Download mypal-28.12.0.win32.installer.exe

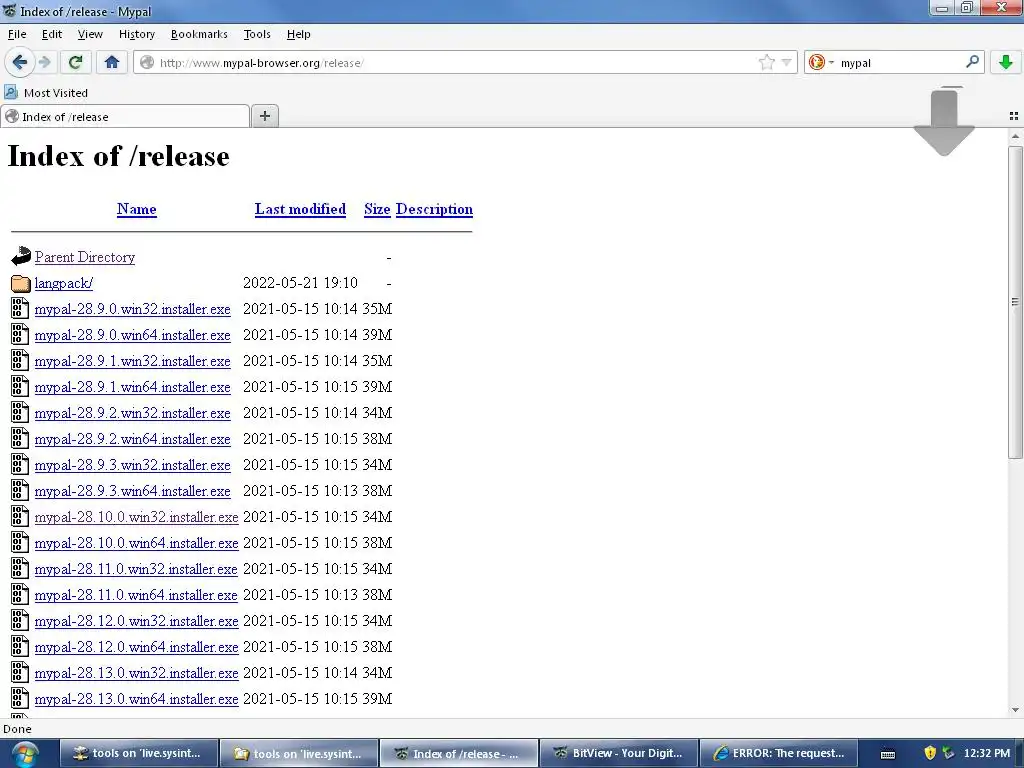click(x=136, y=621)
